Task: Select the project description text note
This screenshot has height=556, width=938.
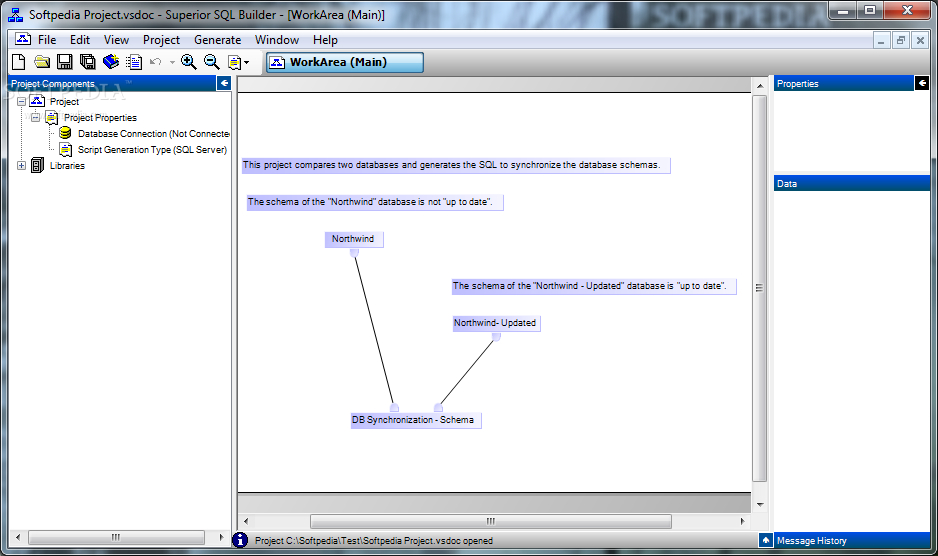Action: tap(456, 165)
